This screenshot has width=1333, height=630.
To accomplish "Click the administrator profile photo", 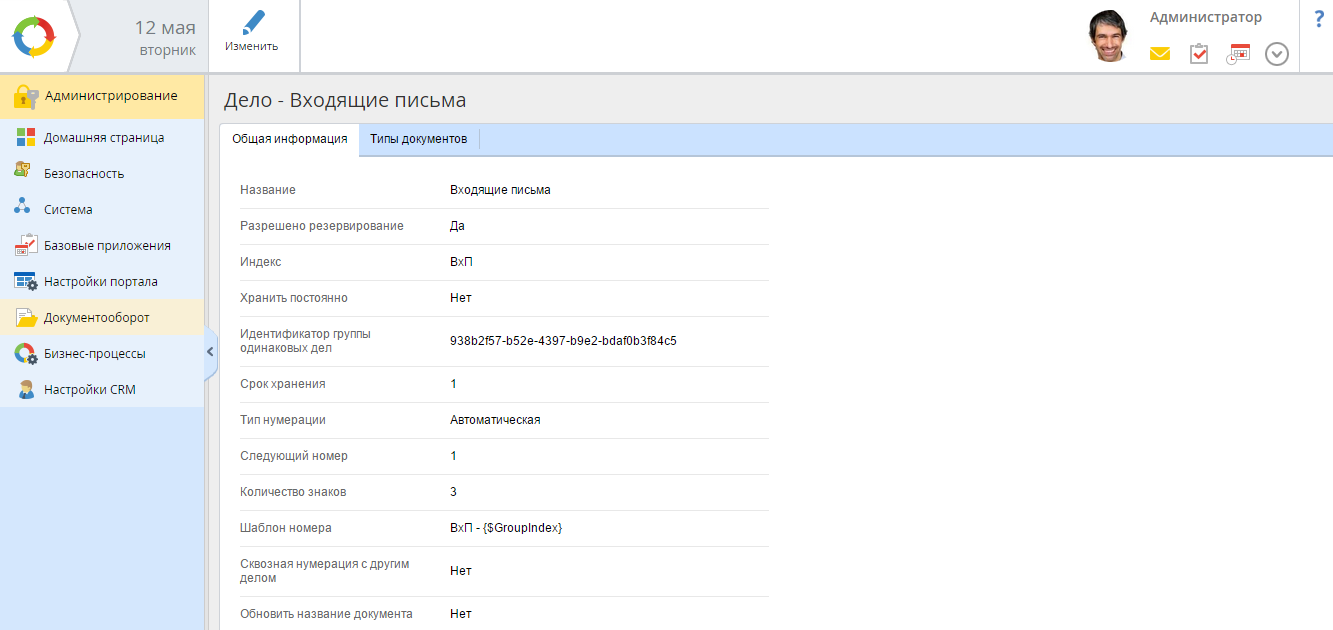I will (x=1109, y=37).
